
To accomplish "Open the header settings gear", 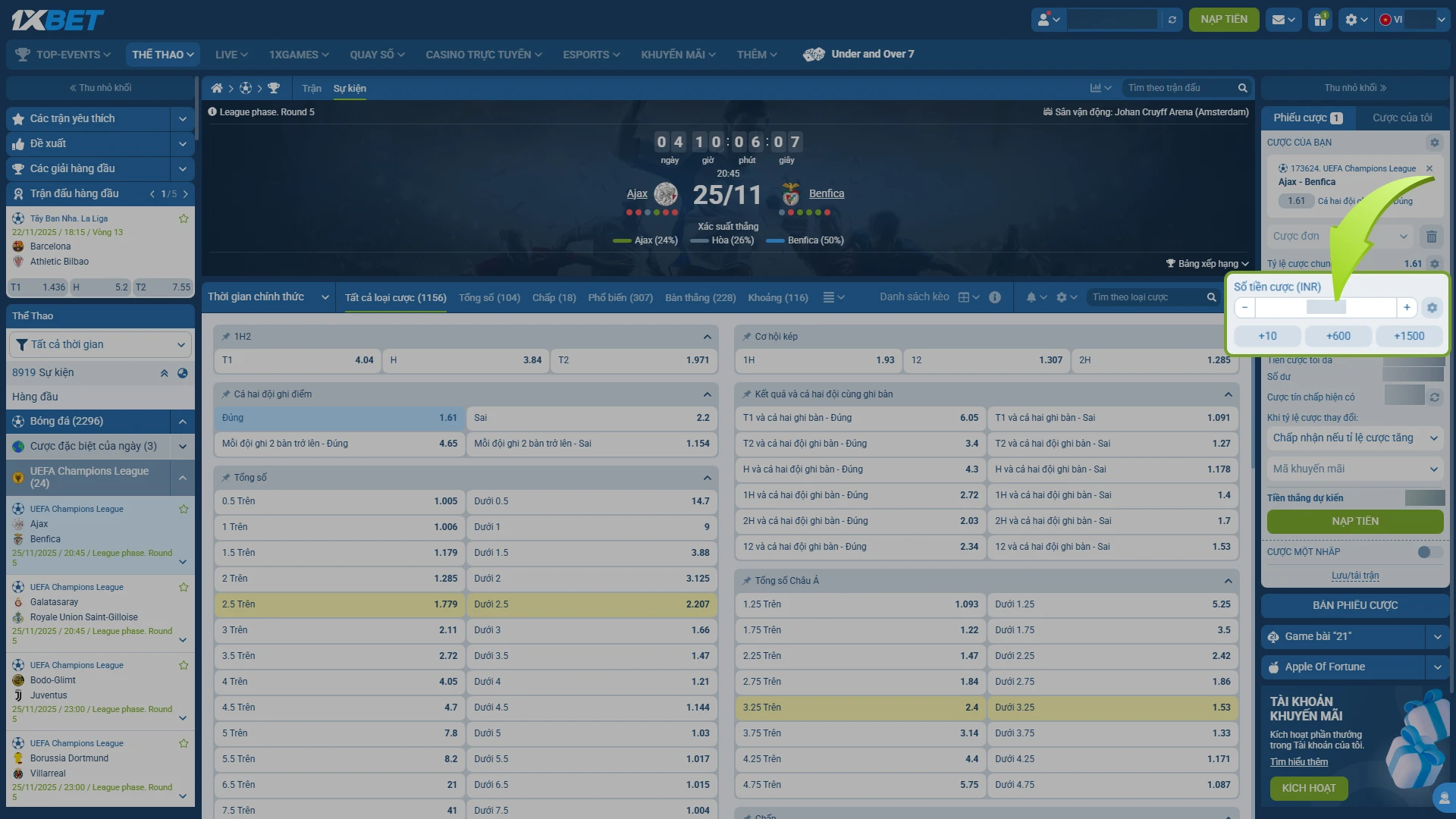I will pyautogui.click(x=1355, y=20).
